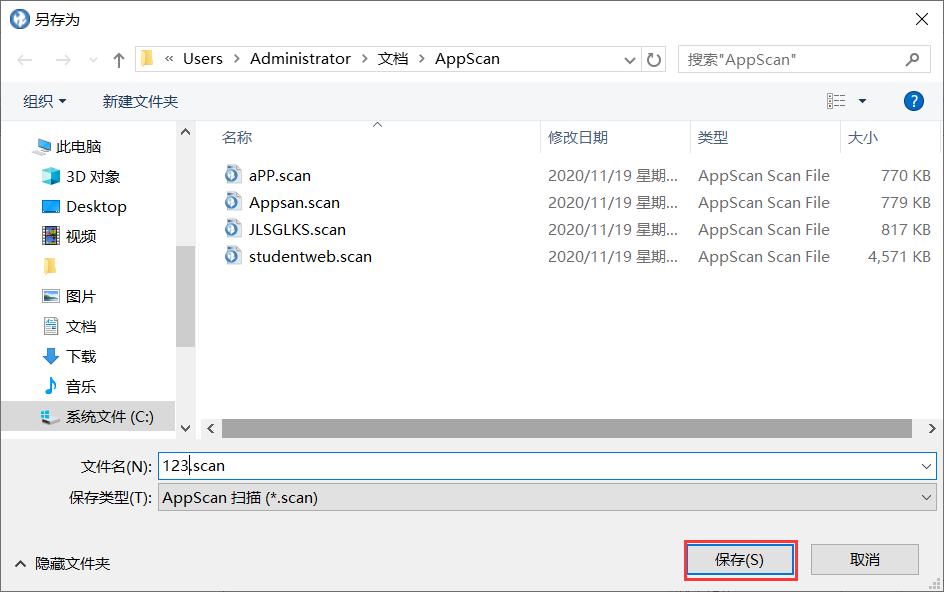
Task: Collapse folders with 隐藏文件夹
Action: 63,564
